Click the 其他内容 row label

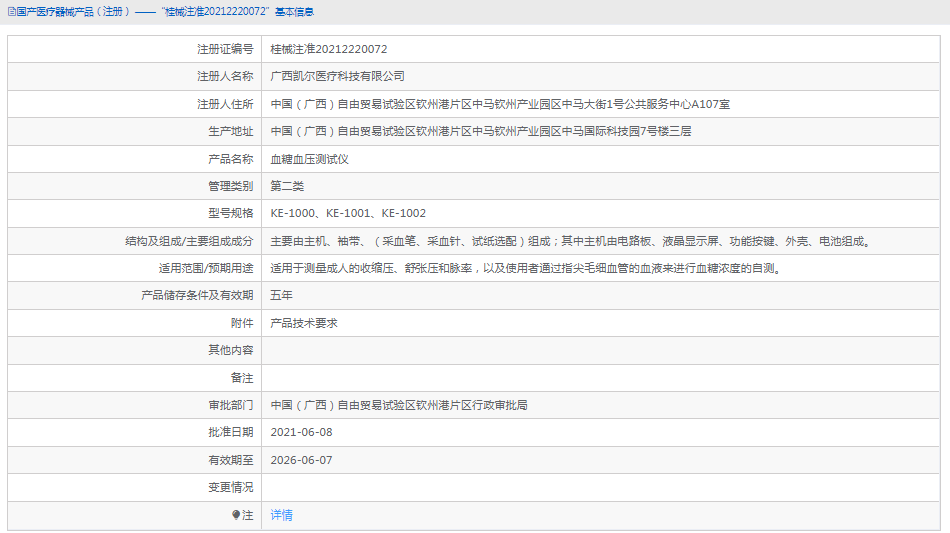tap(230, 350)
